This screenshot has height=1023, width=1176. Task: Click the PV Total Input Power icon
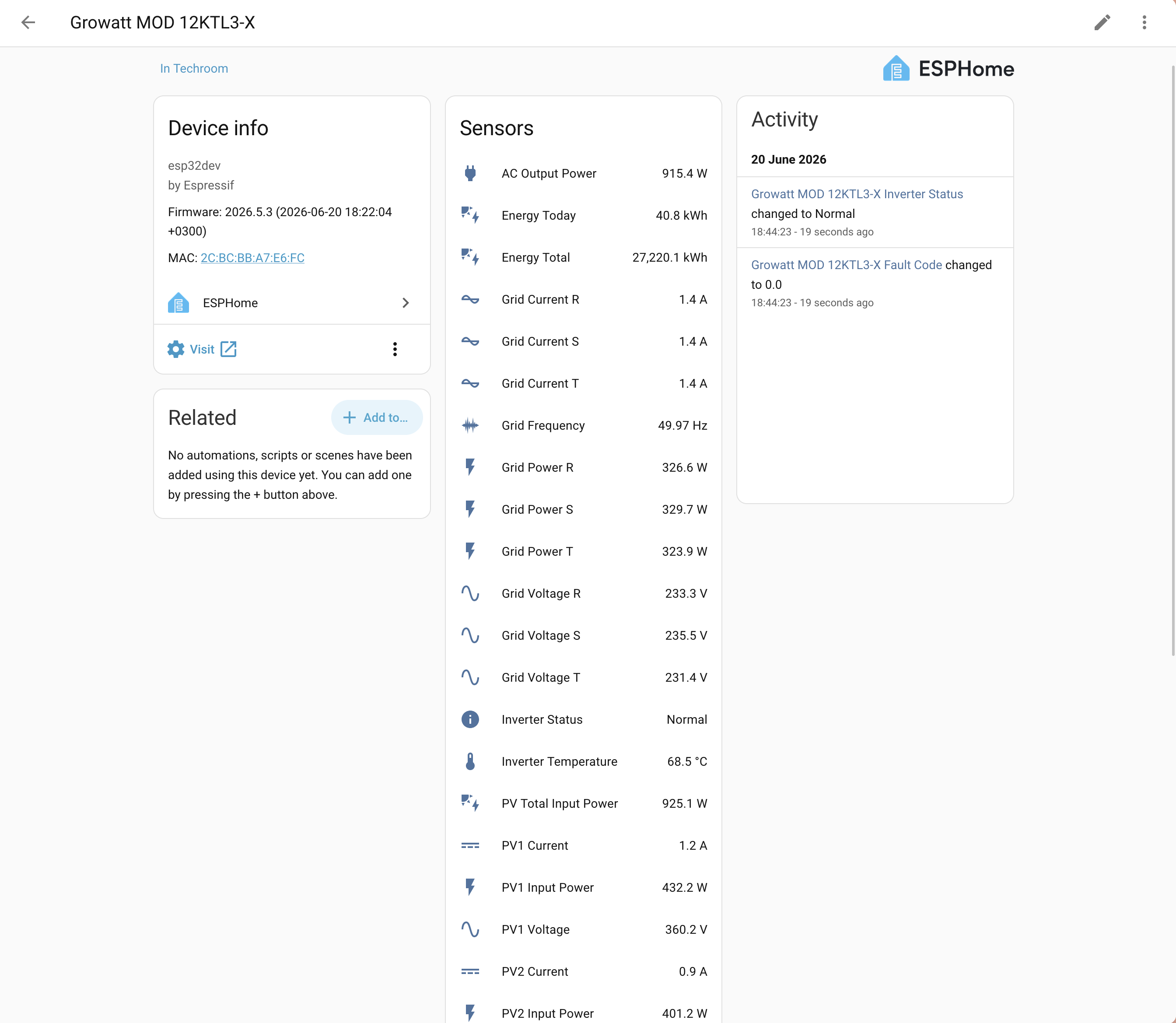tap(470, 803)
